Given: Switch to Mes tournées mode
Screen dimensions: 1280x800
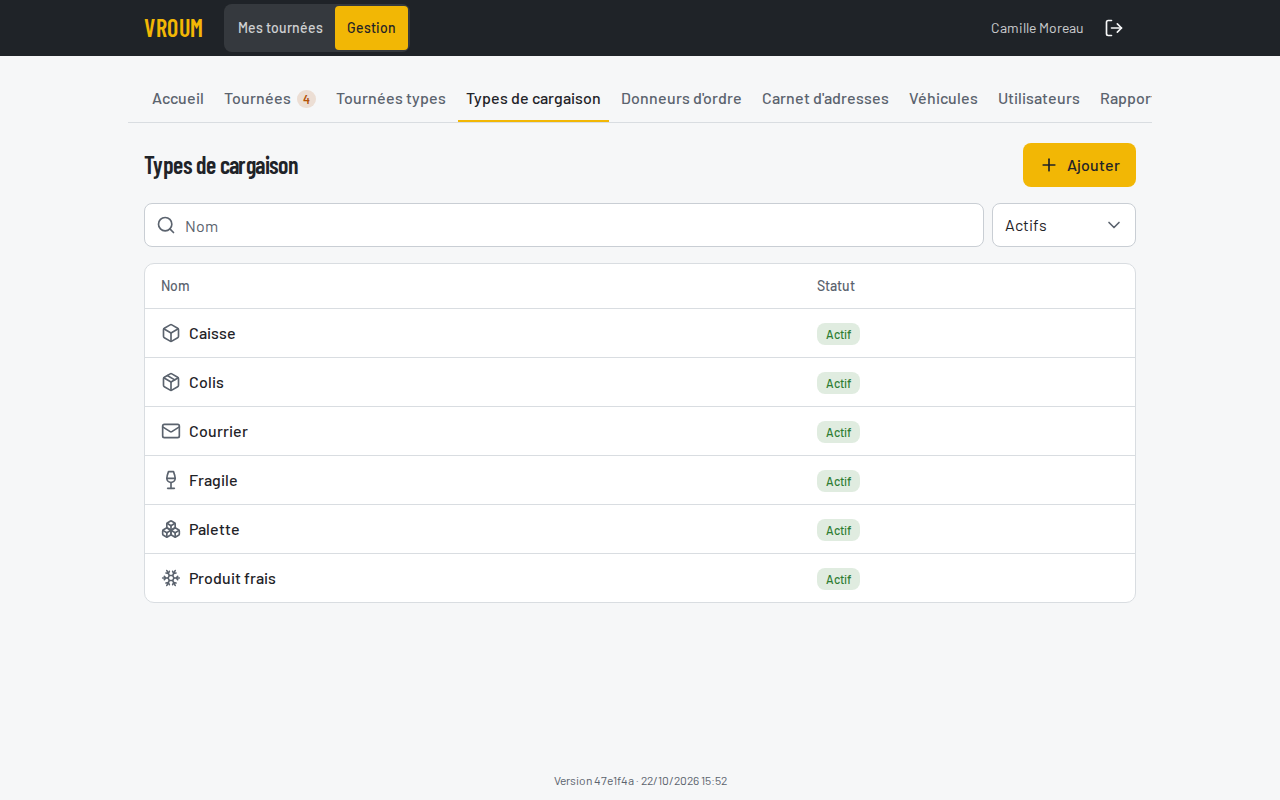Looking at the screenshot, I should [280, 28].
